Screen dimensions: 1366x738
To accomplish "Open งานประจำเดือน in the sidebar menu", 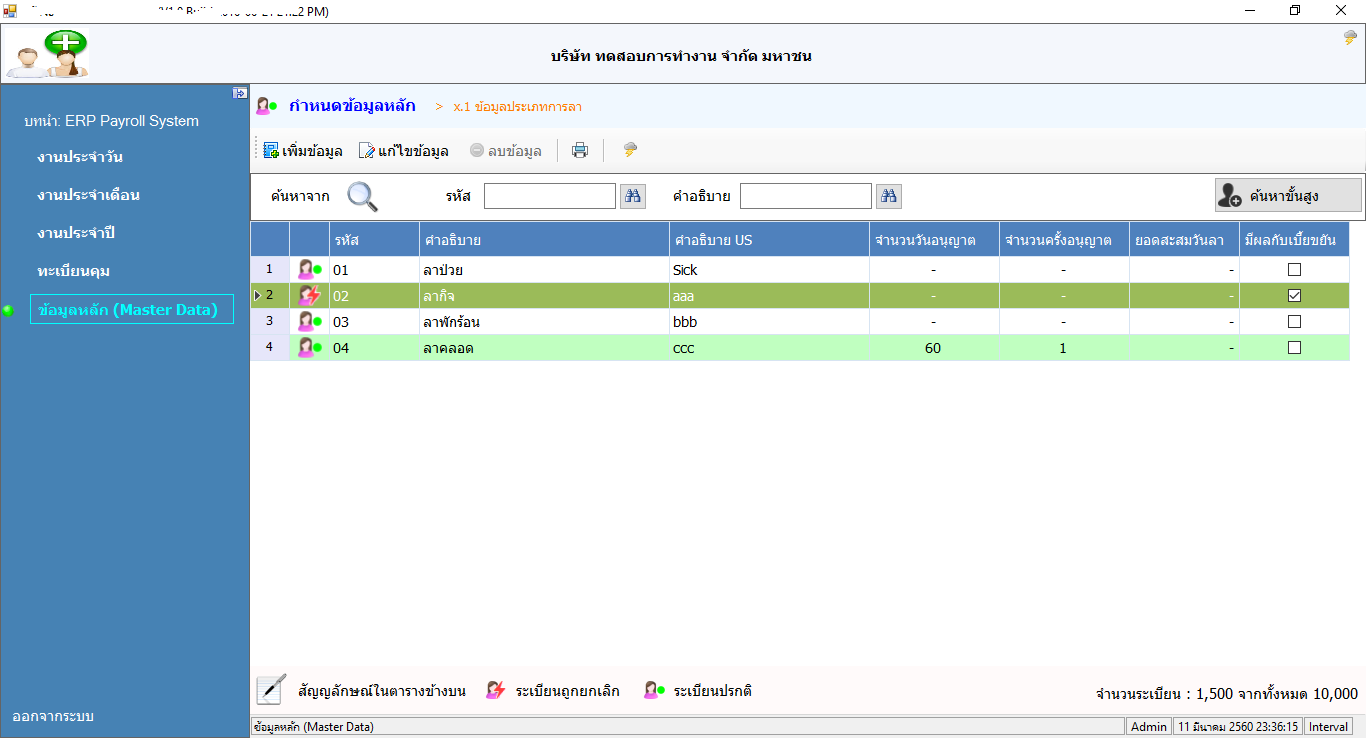I will (x=88, y=195).
